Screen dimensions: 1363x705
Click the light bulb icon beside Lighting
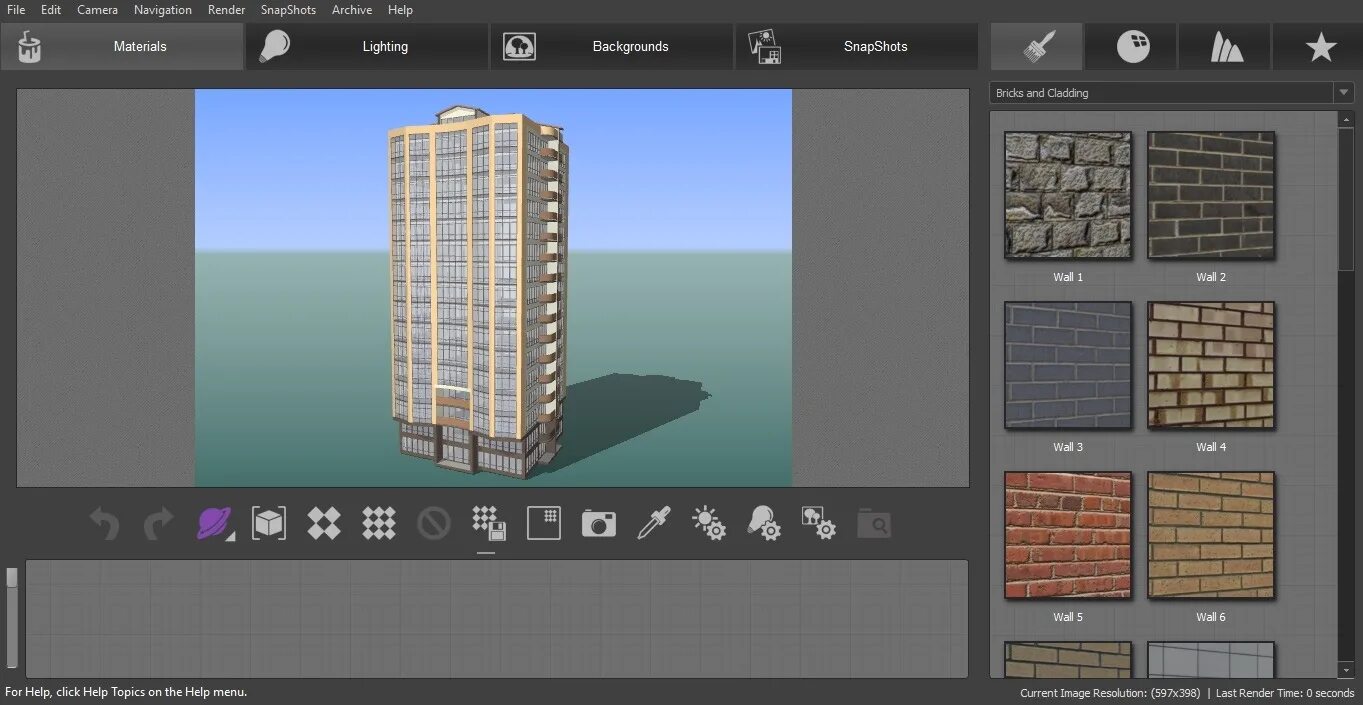(273, 46)
